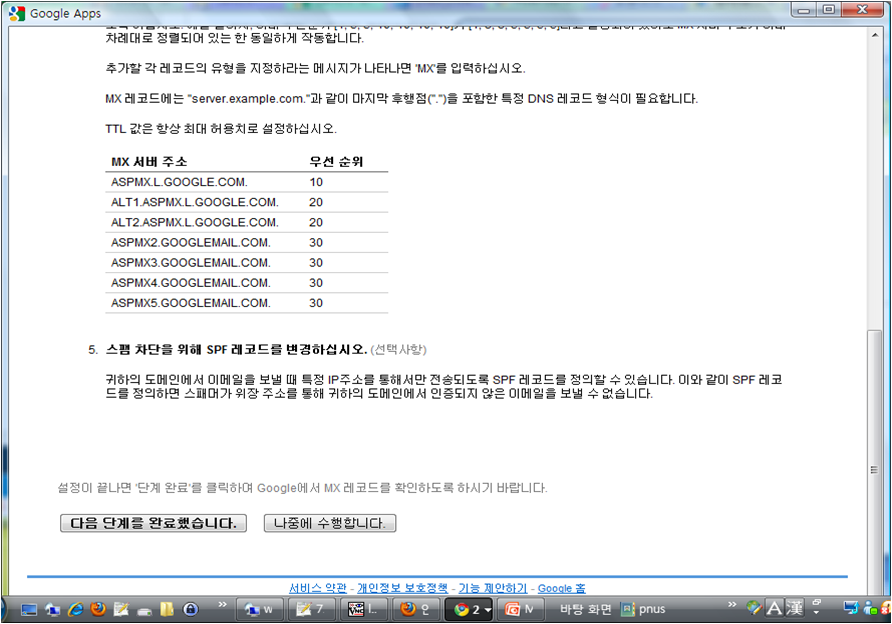Click the globe-with-pencil language bar icon
The image size is (892, 624).
click(754, 608)
